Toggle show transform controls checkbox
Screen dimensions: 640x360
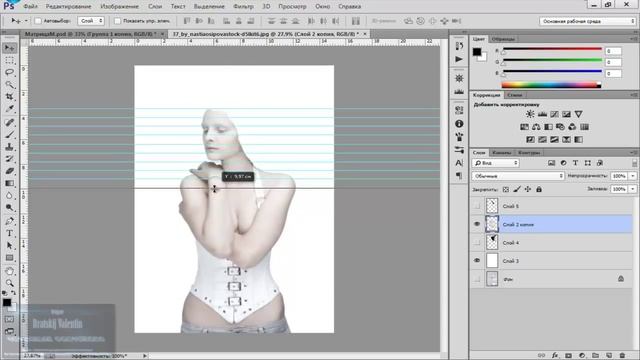(x=118, y=21)
